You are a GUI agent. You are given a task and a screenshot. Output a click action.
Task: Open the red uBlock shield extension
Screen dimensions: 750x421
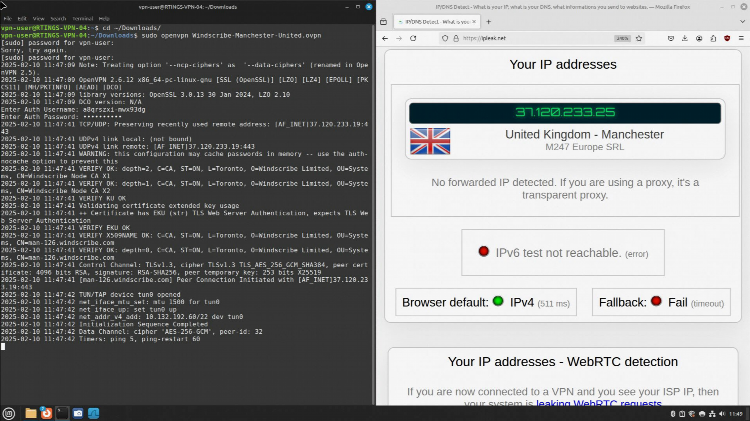[727, 38]
